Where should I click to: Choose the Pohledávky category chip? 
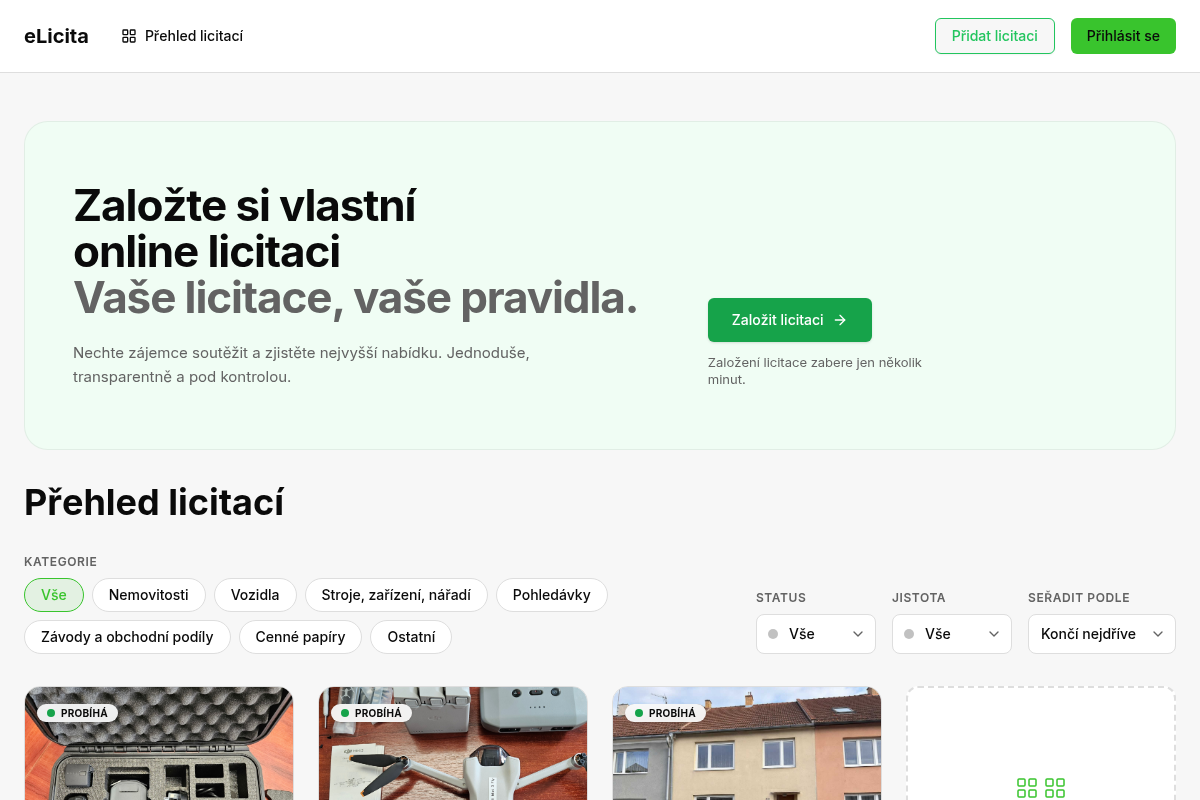click(552, 595)
